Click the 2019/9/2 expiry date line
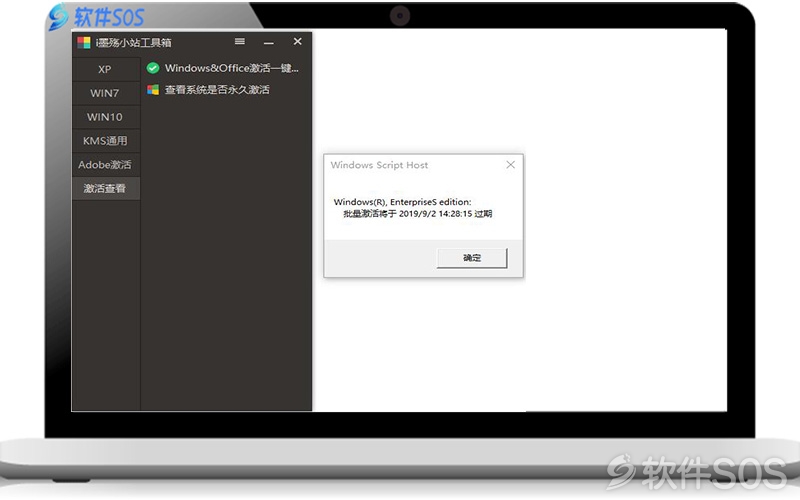 [417, 214]
